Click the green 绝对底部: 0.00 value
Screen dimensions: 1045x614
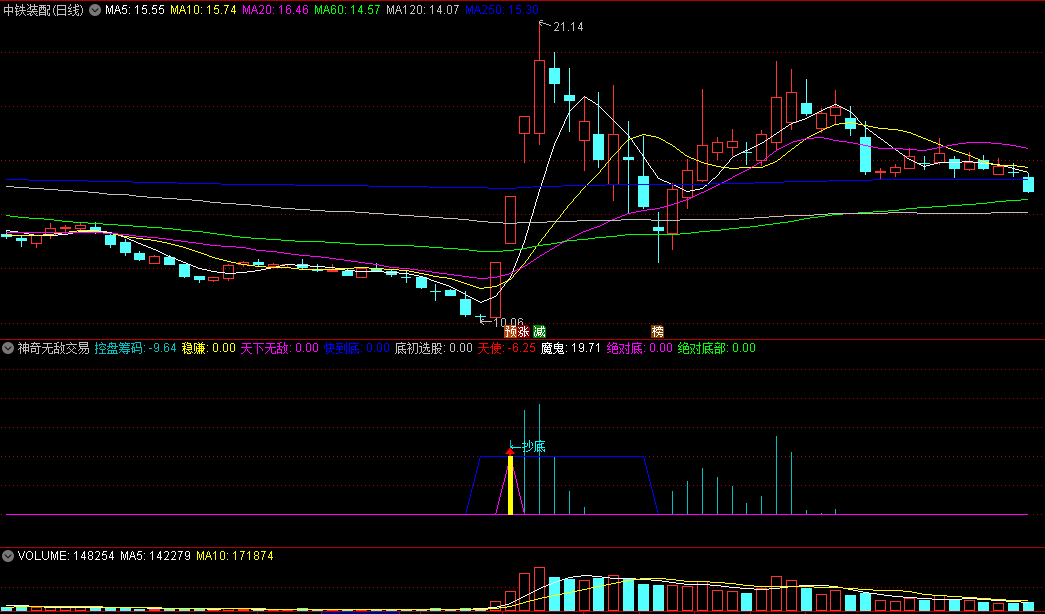point(716,348)
